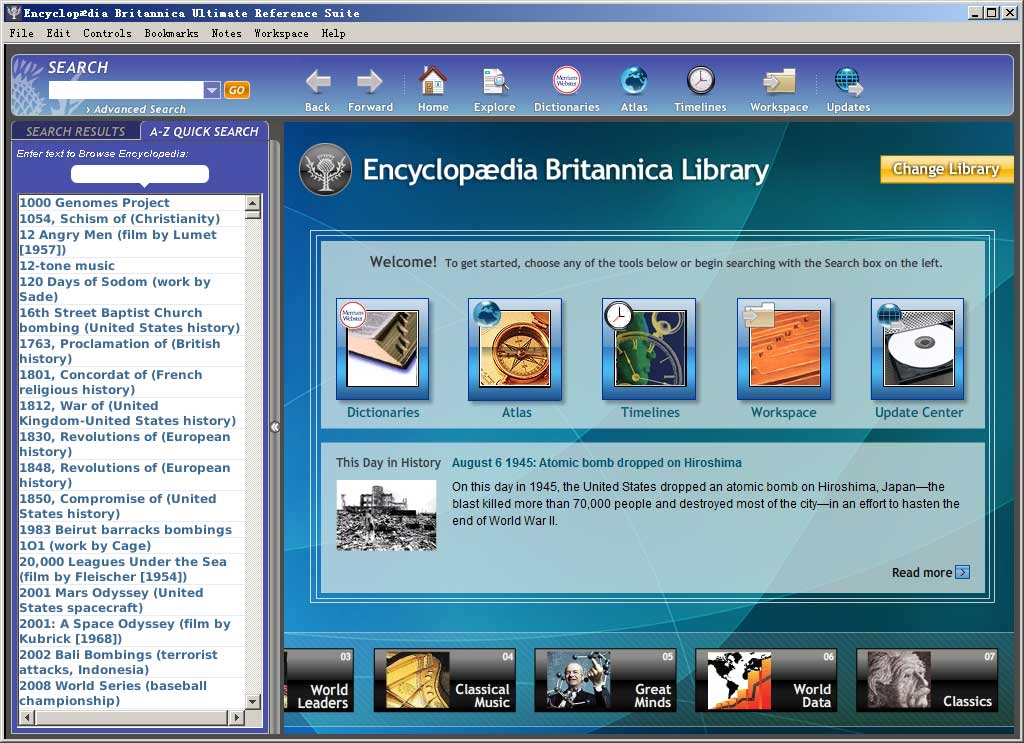
Task: Open the Atlas globe toolbar icon
Action: click(x=634, y=80)
